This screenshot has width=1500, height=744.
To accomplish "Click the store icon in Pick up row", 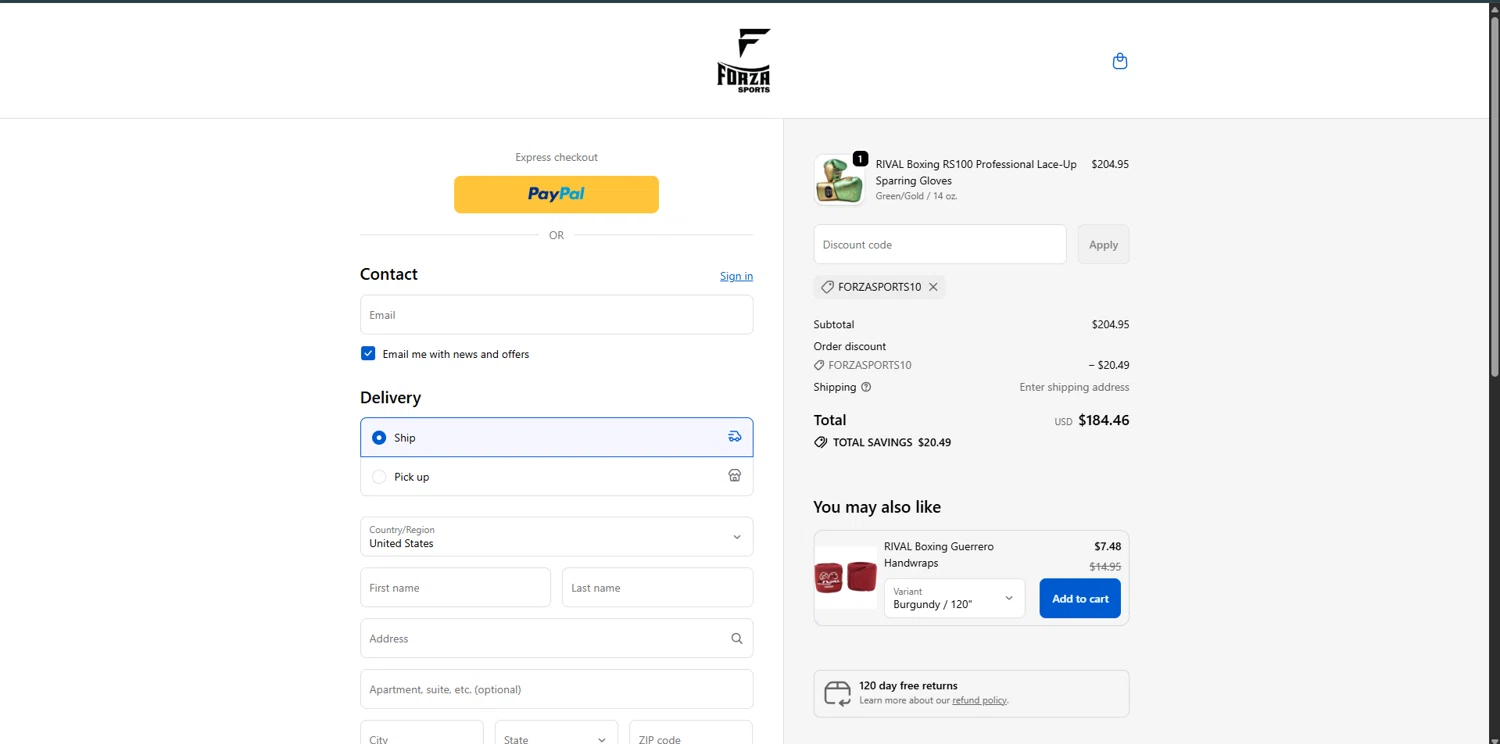I will click(x=735, y=476).
